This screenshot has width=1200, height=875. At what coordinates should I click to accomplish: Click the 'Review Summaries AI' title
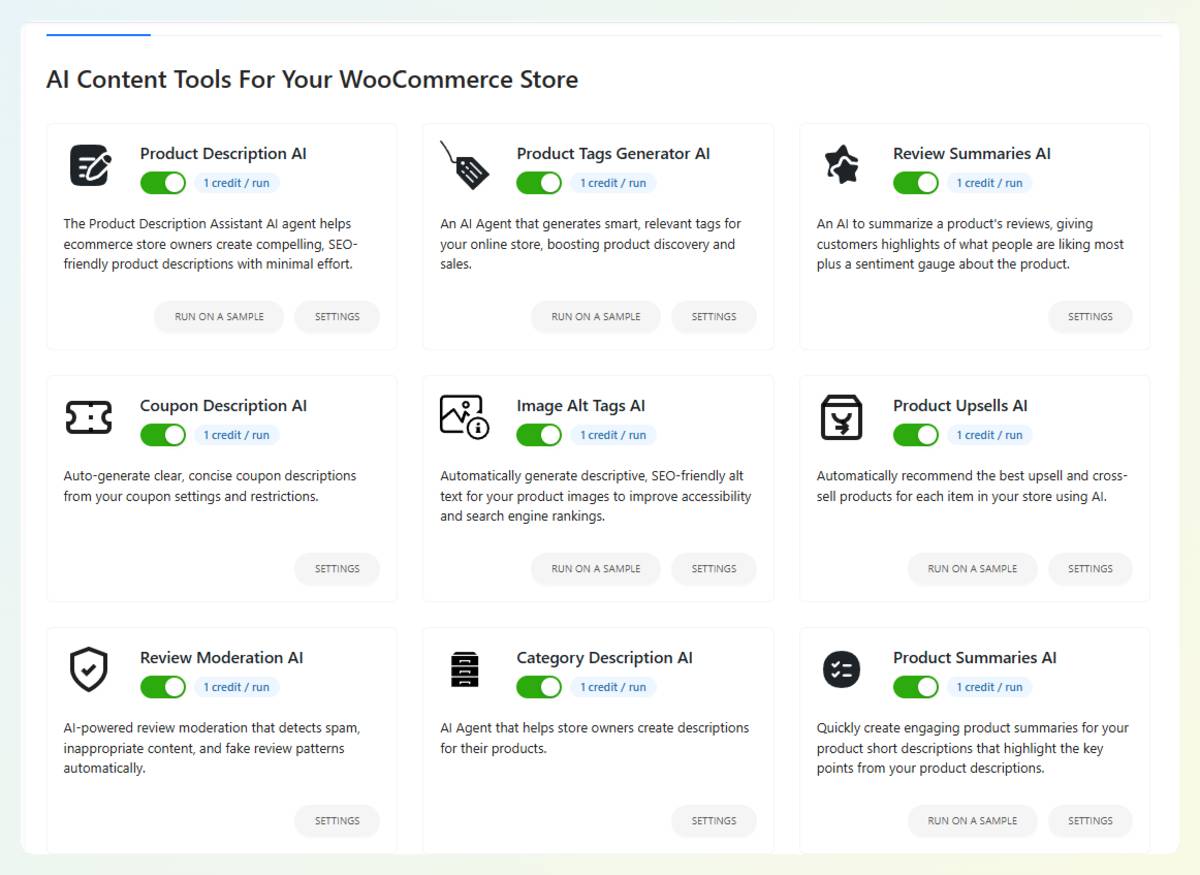(x=972, y=154)
